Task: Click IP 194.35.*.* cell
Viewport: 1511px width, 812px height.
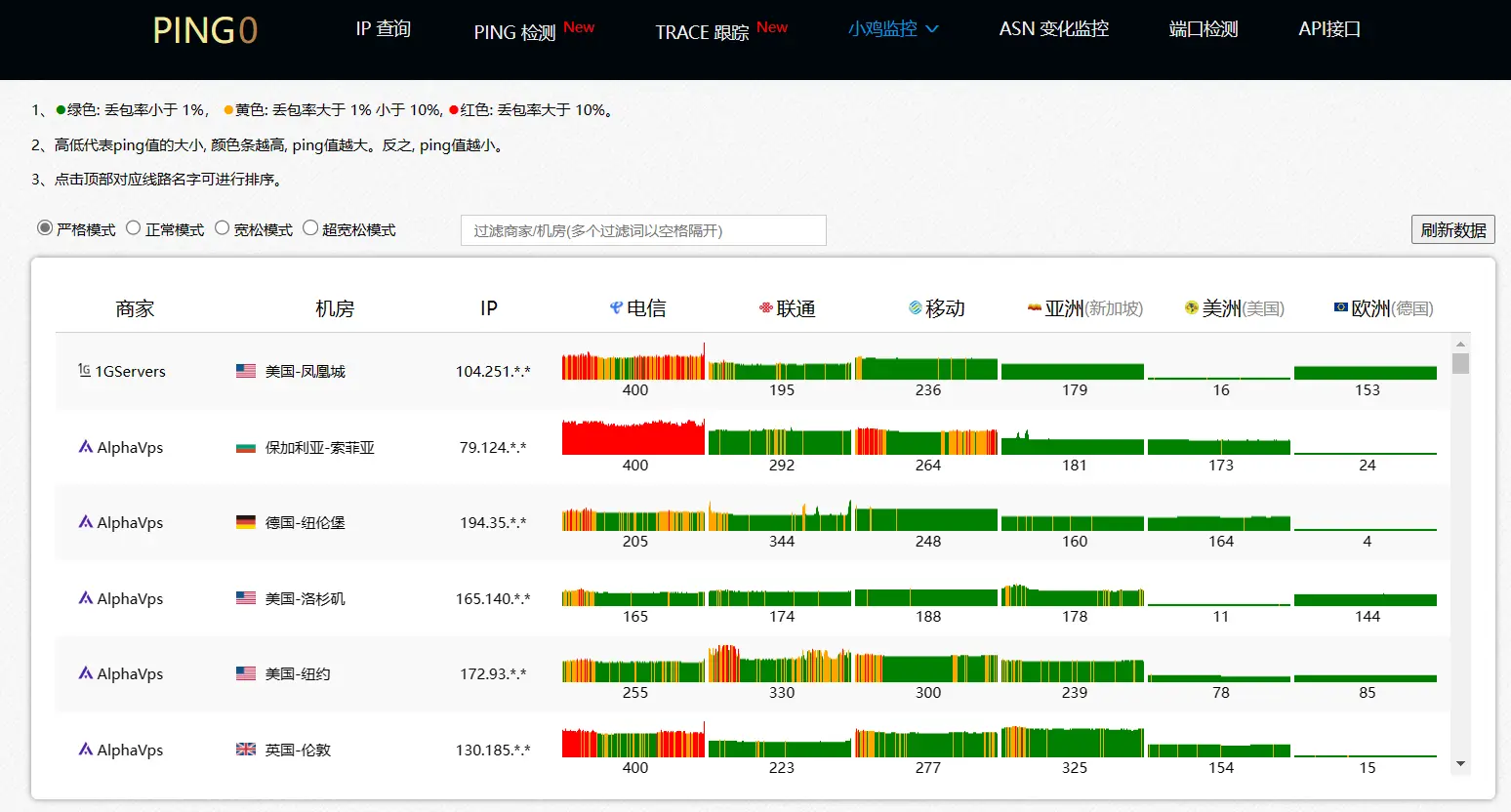Action: tap(493, 522)
